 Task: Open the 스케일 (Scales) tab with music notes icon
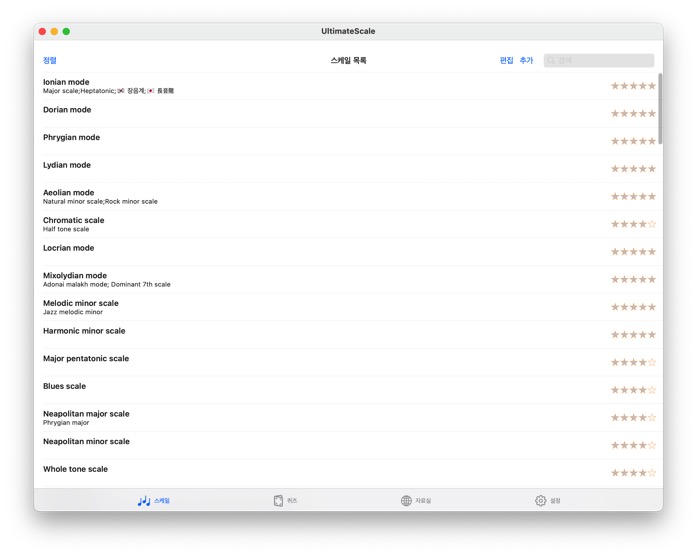point(144,500)
